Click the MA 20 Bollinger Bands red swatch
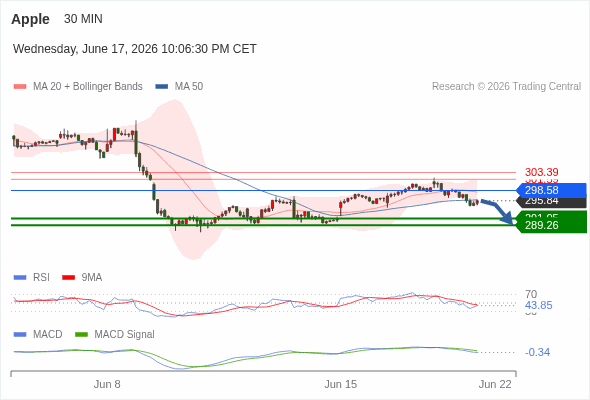 click(20, 87)
